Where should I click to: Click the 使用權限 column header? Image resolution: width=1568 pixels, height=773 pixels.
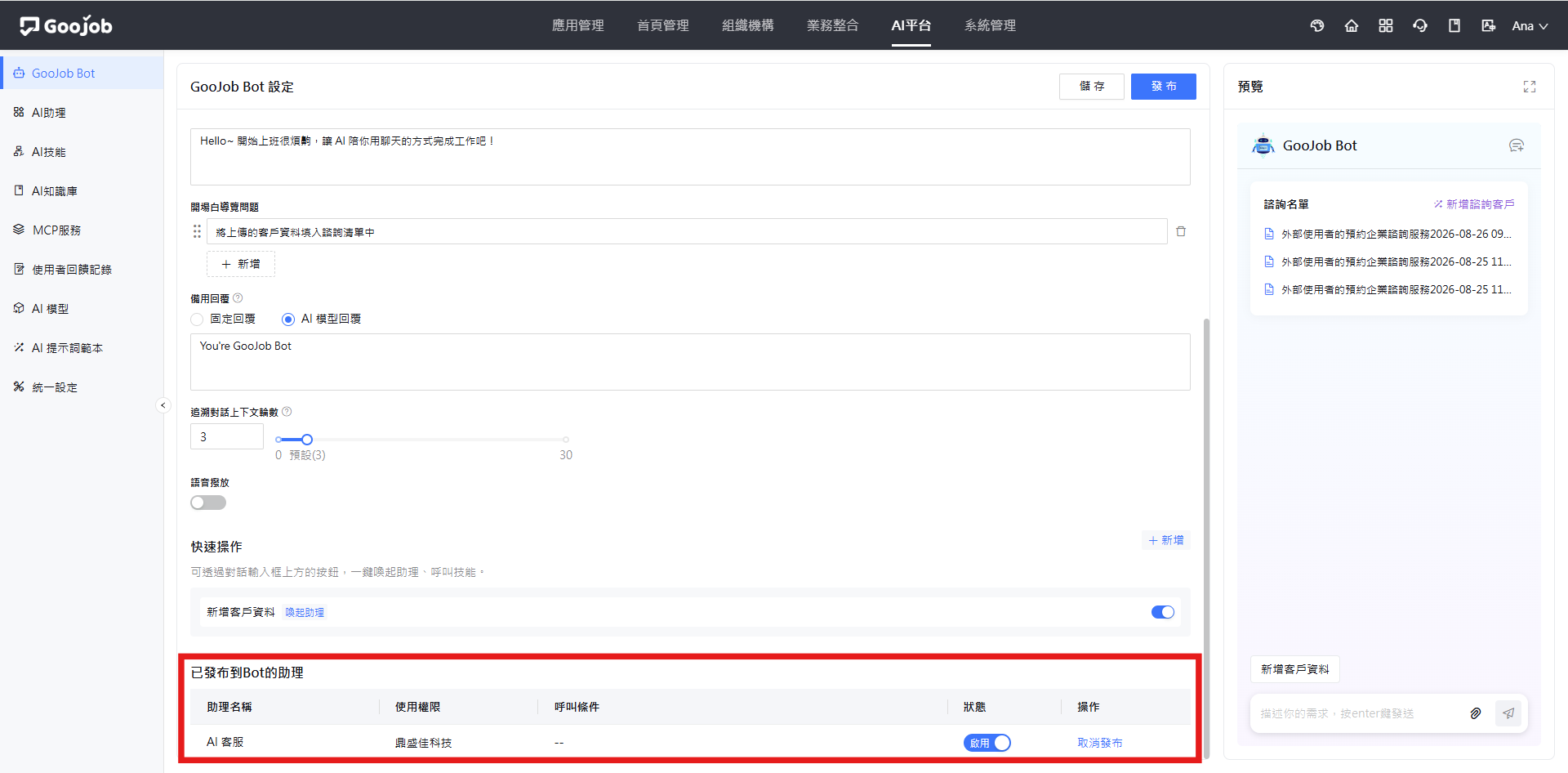pos(417,707)
